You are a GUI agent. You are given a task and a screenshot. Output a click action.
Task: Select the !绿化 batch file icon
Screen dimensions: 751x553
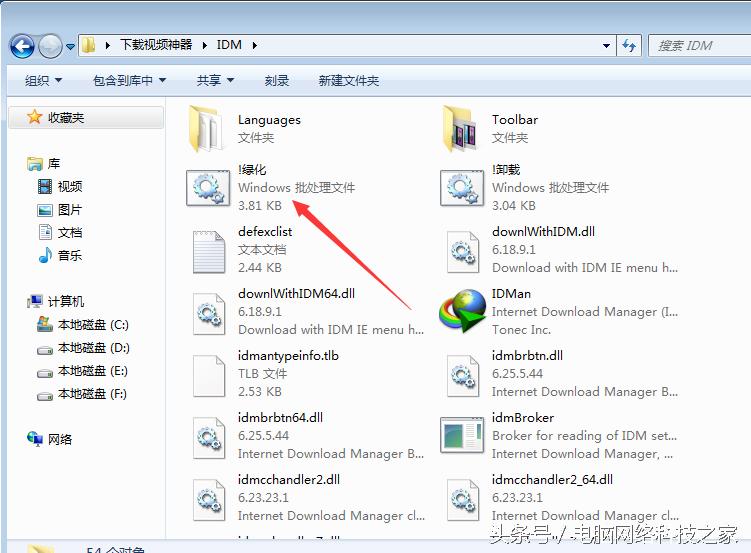(x=208, y=188)
